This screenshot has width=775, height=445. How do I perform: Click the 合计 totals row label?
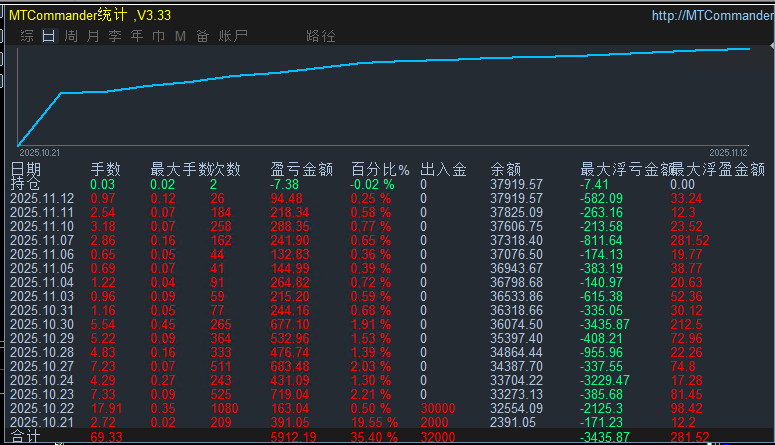pyautogui.click(x=25, y=437)
